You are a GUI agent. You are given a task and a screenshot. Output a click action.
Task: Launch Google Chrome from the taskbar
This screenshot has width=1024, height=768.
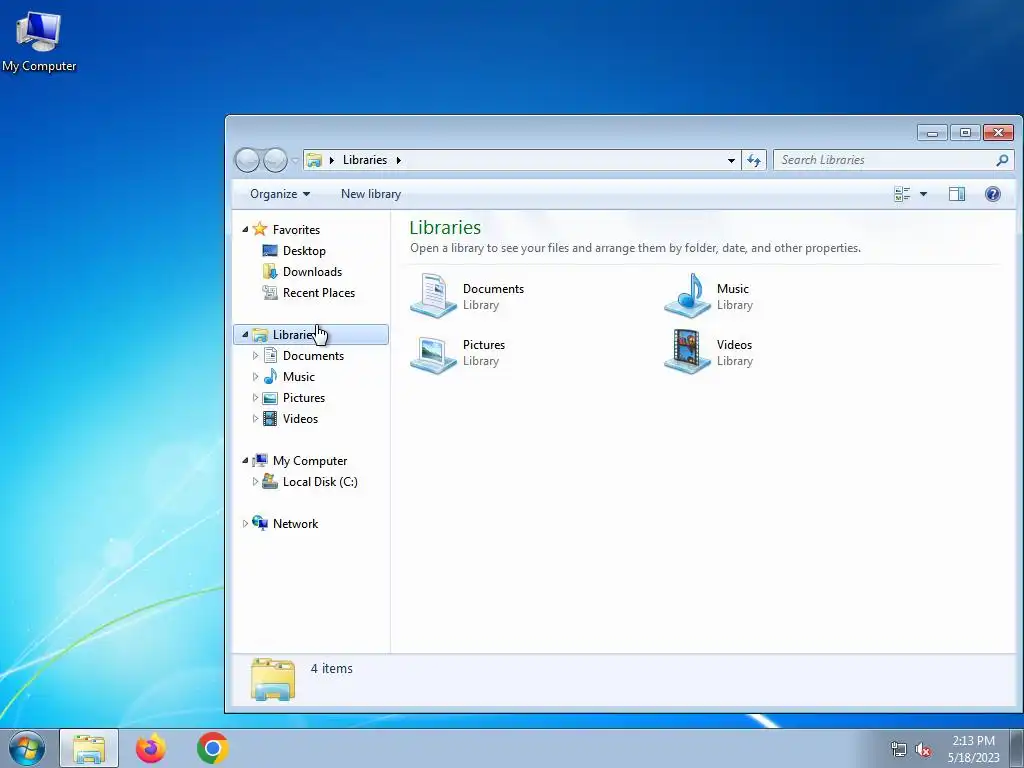click(212, 748)
